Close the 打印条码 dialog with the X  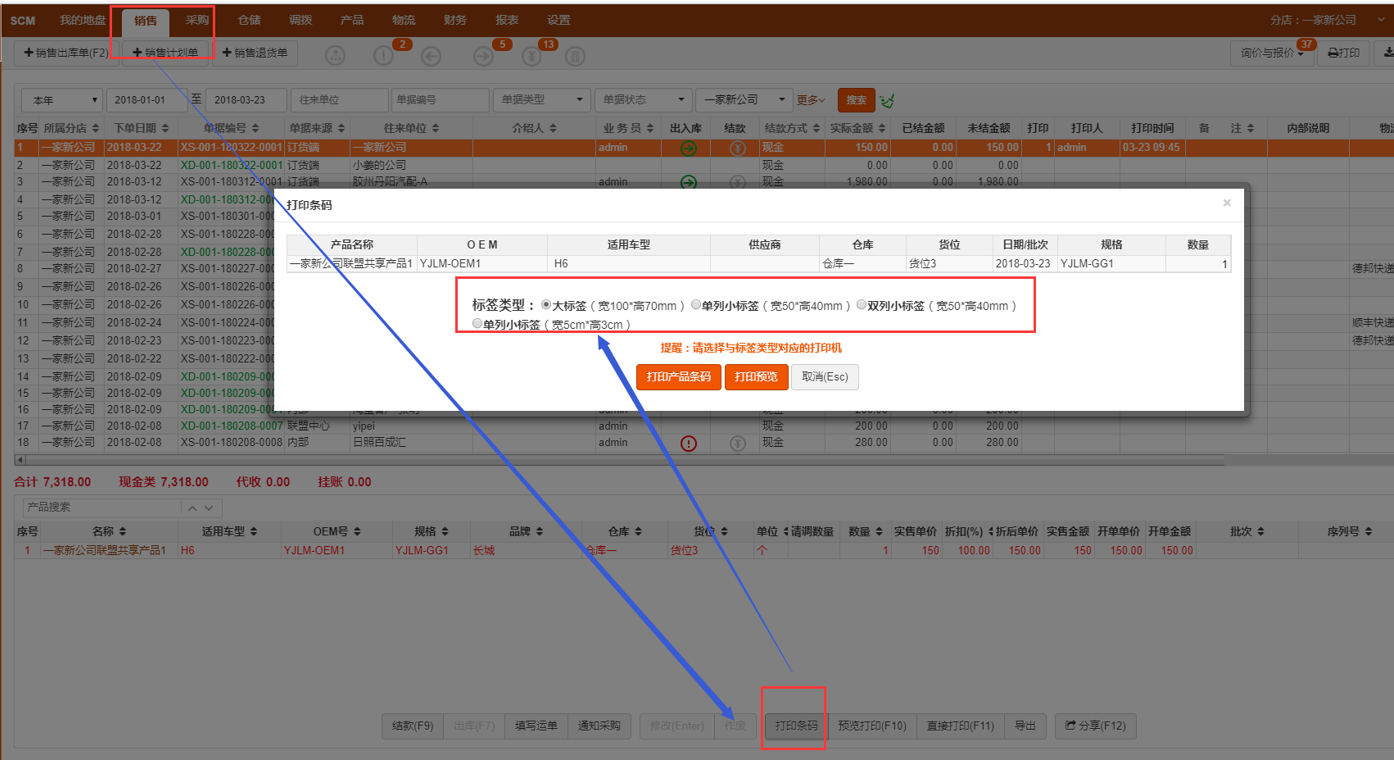1227,203
